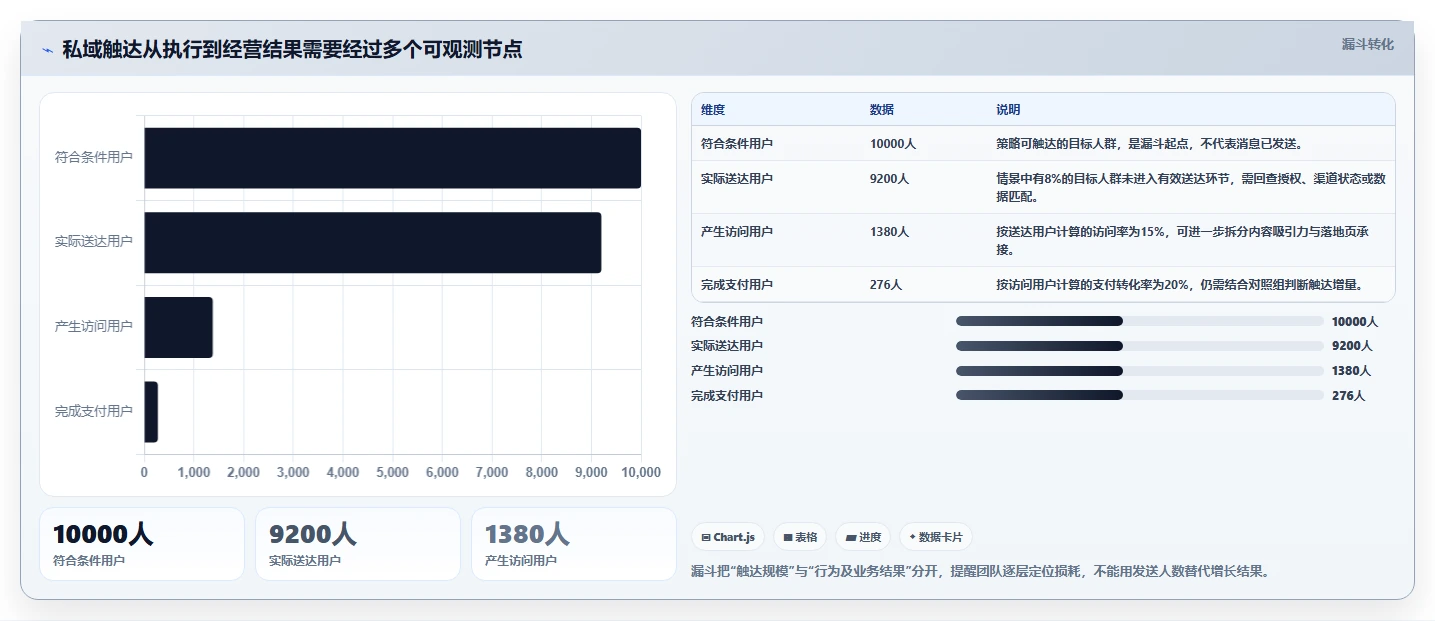Screen dimensions: 1435x621
Task: Select the 进度 chip
Action: coord(863,537)
